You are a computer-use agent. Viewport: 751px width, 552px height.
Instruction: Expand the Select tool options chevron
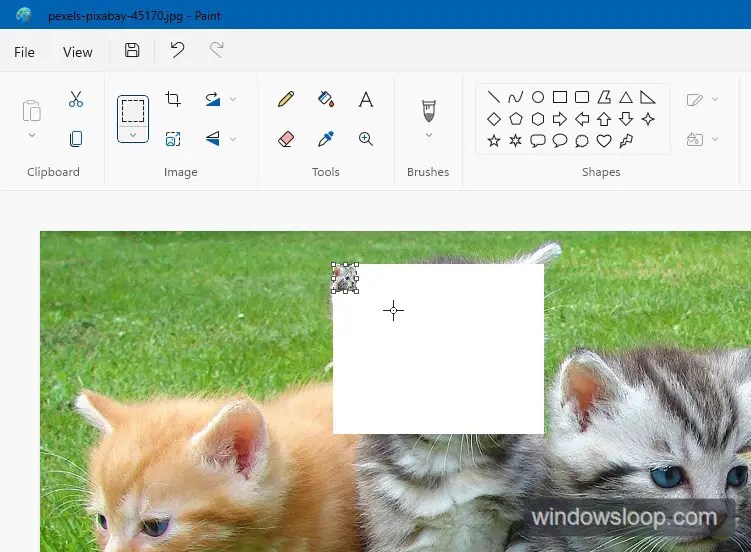pyautogui.click(x=133, y=135)
